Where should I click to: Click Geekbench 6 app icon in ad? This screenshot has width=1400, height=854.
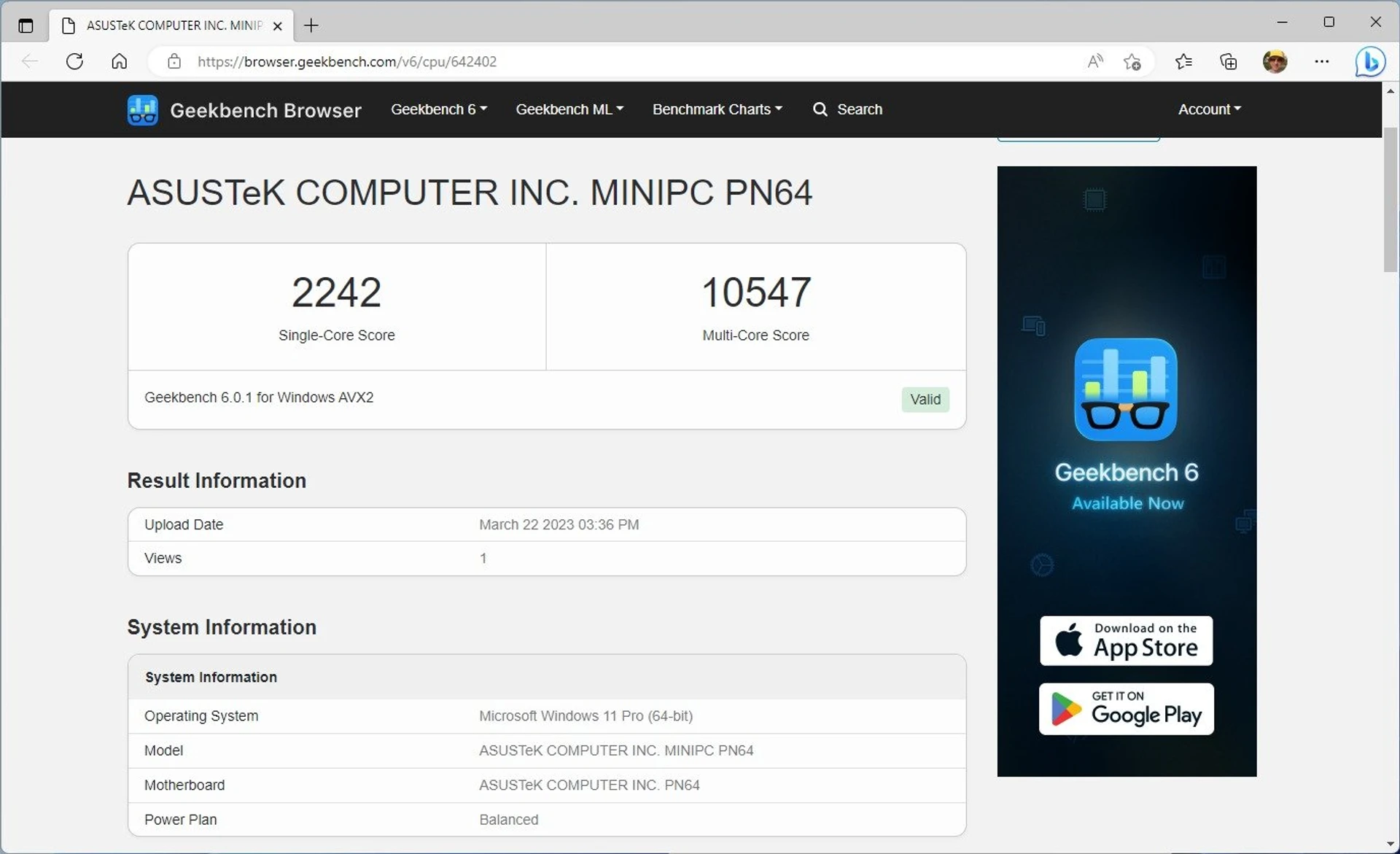[1126, 389]
